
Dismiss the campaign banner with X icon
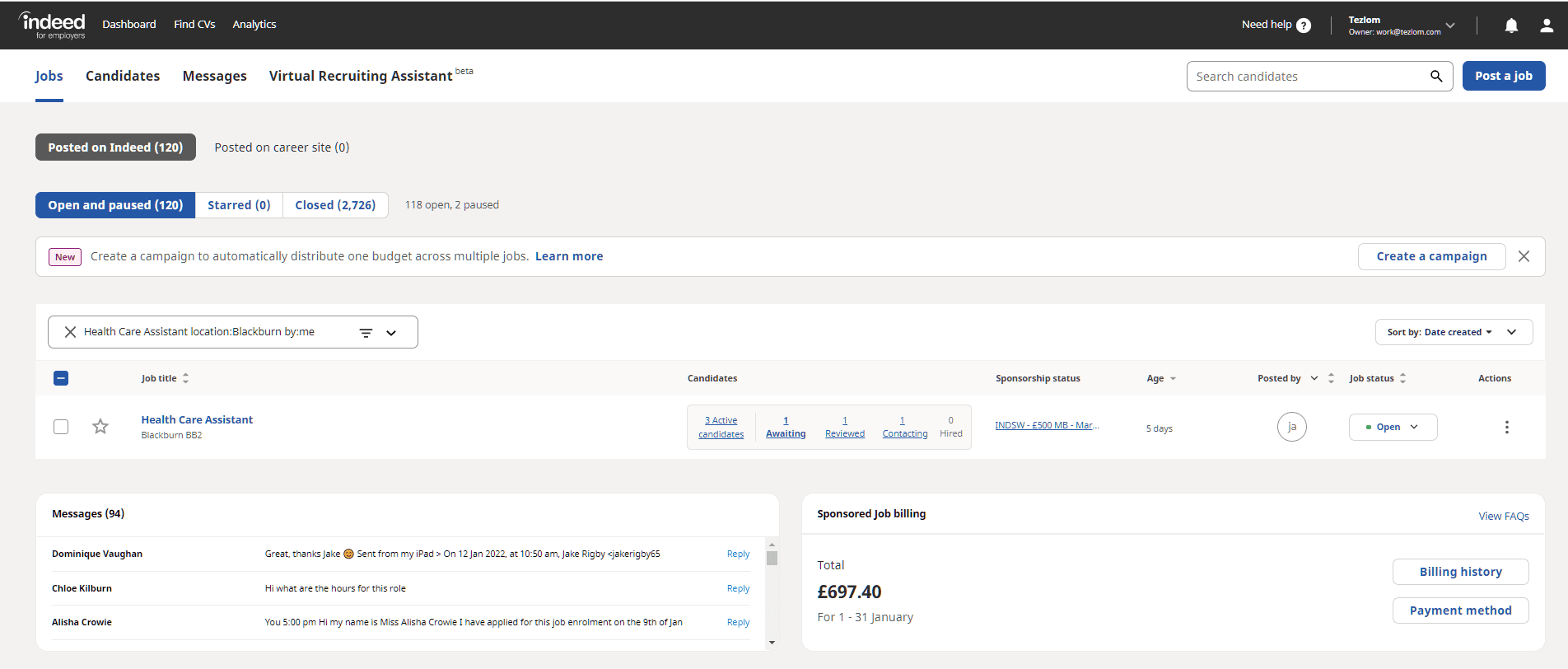click(1524, 256)
